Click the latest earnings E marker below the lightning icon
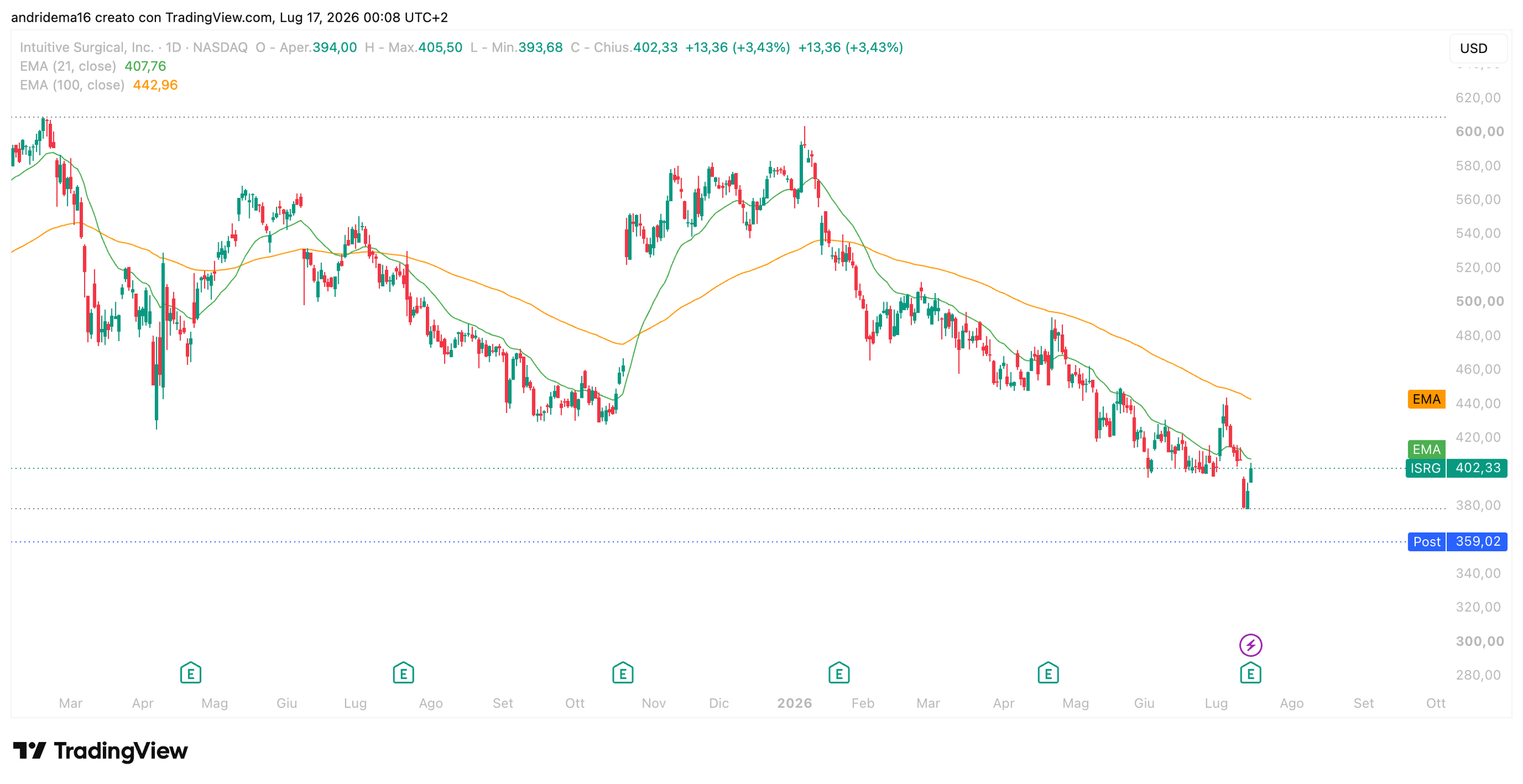Image resolution: width=1523 pixels, height=784 pixels. 1251,673
